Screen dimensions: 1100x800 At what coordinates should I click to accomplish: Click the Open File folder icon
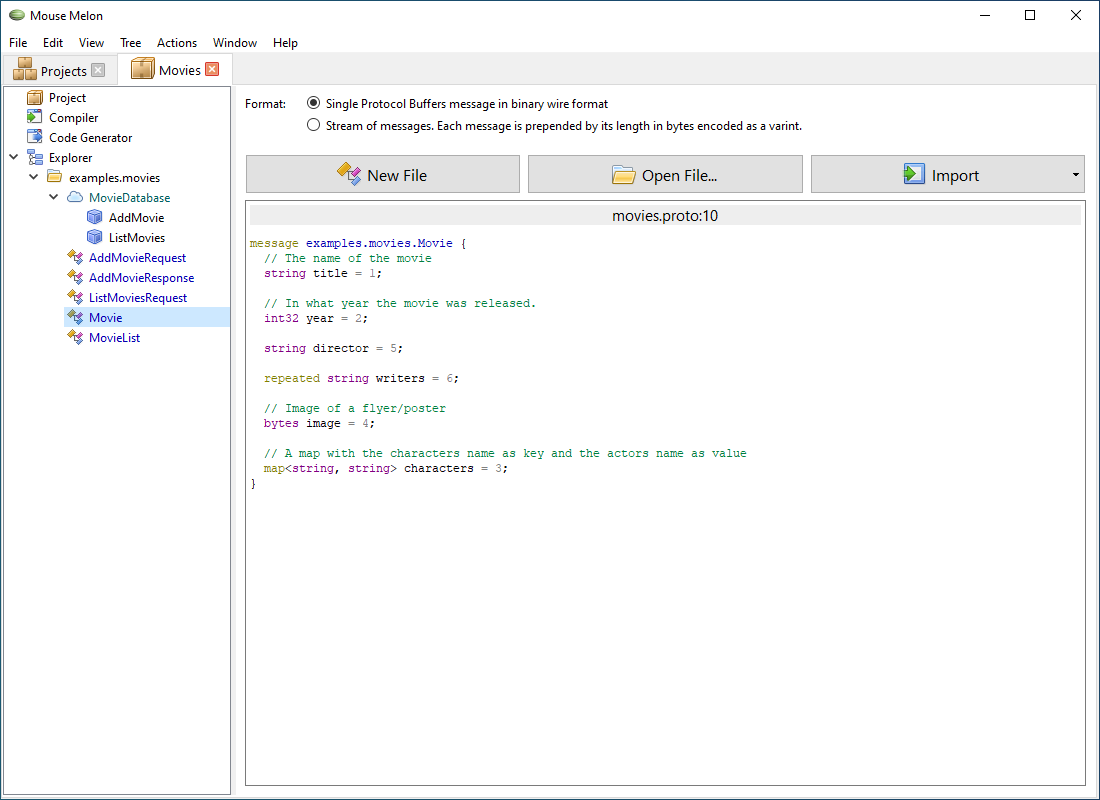[623, 175]
